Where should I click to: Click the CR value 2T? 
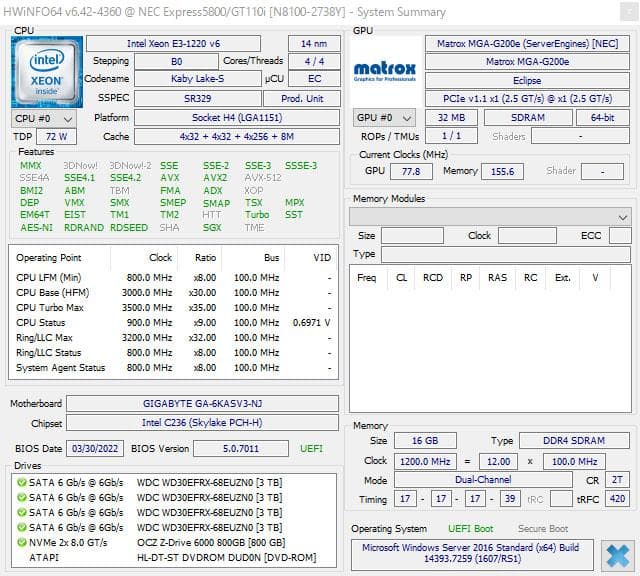click(617, 480)
